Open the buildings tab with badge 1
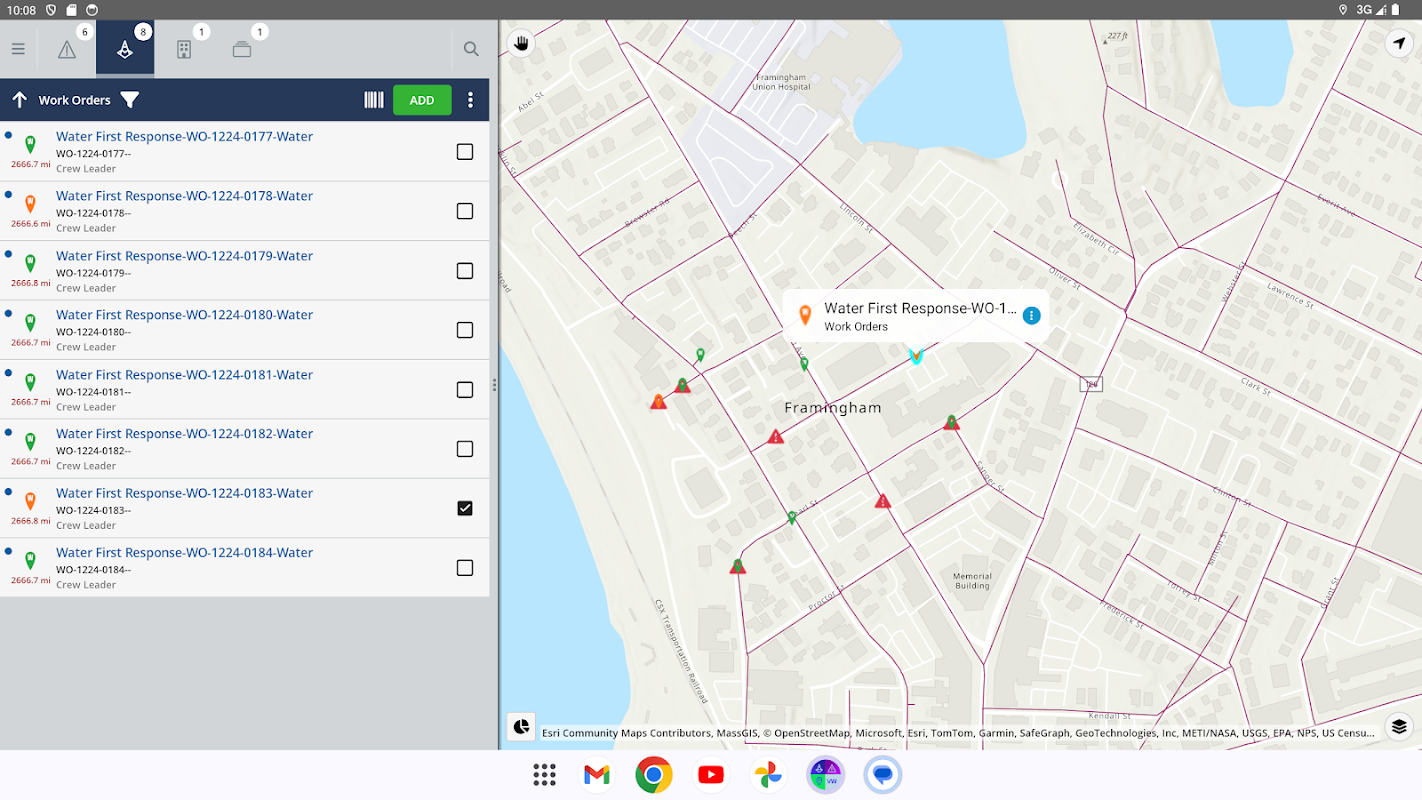Viewport: 1422px width, 800px height. (184, 49)
